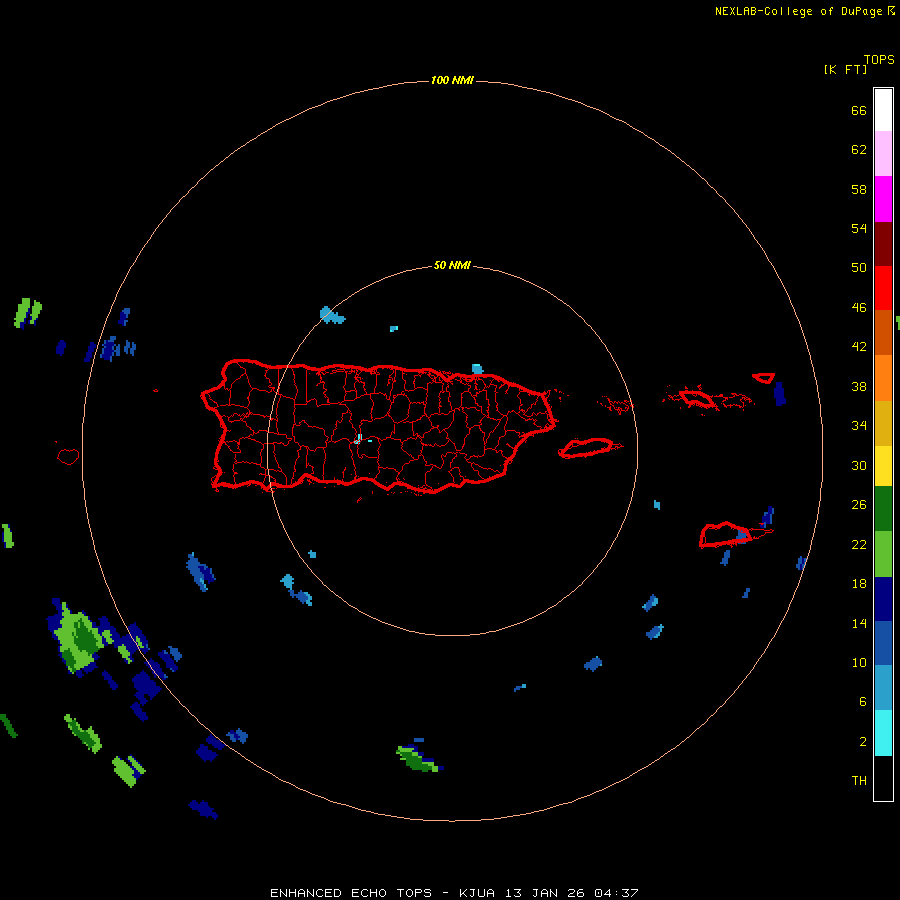Click the 50 legend value
Viewport: 900px width, 900px height.
(x=859, y=268)
